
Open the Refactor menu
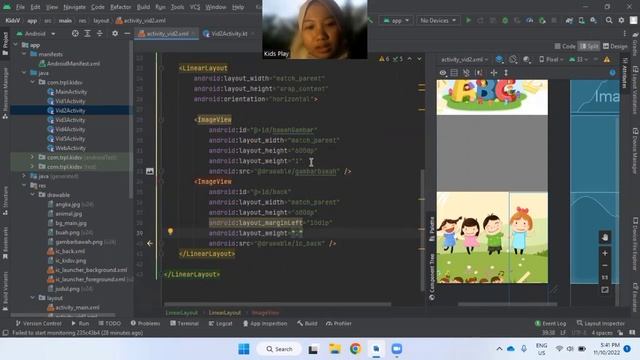(x=120, y=7)
